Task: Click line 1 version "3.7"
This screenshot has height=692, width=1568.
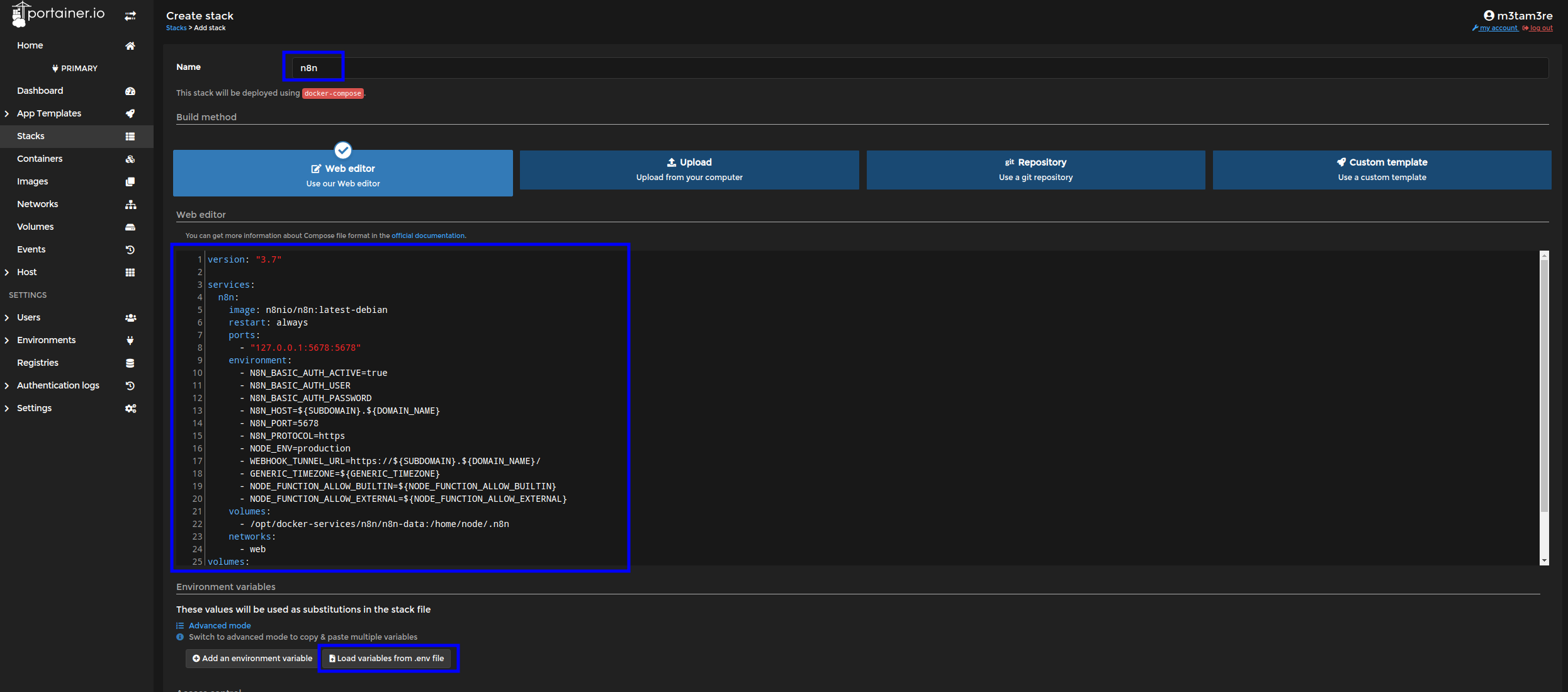Action: pos(244,259)
